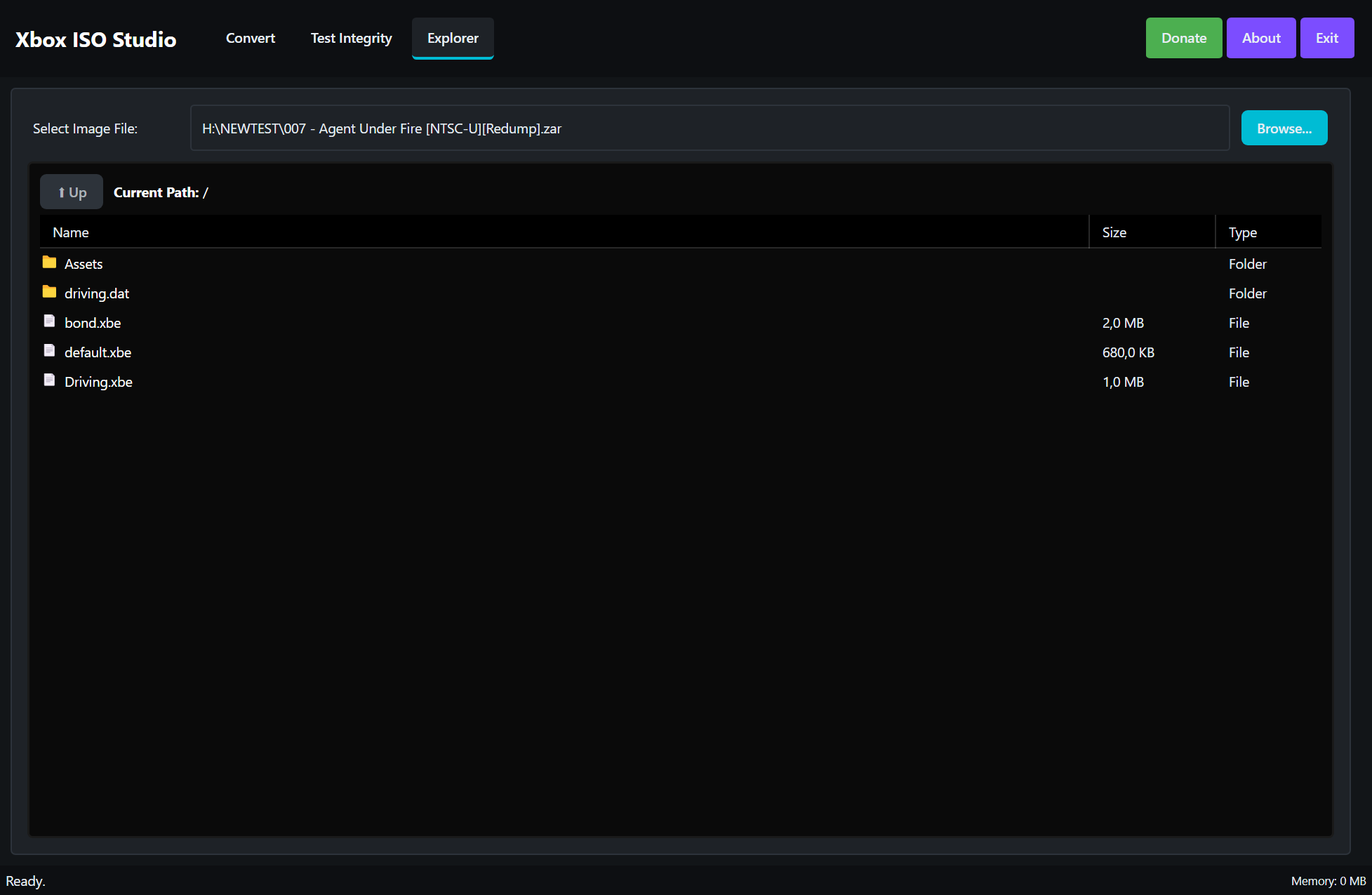The image size is (1372, 895).
Task: Click the Ready status text
Action: (25, 881)
